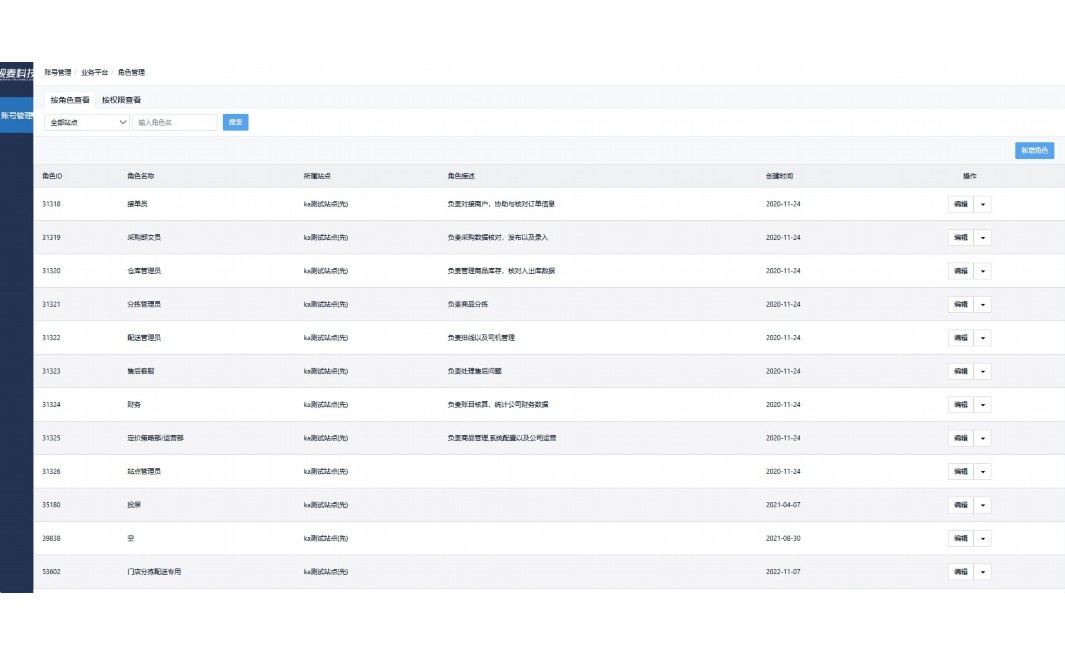Click the company logo in the sidebar
Image resolution: width=1065 pixels, height=655 pixels.
tap(17, 73)
